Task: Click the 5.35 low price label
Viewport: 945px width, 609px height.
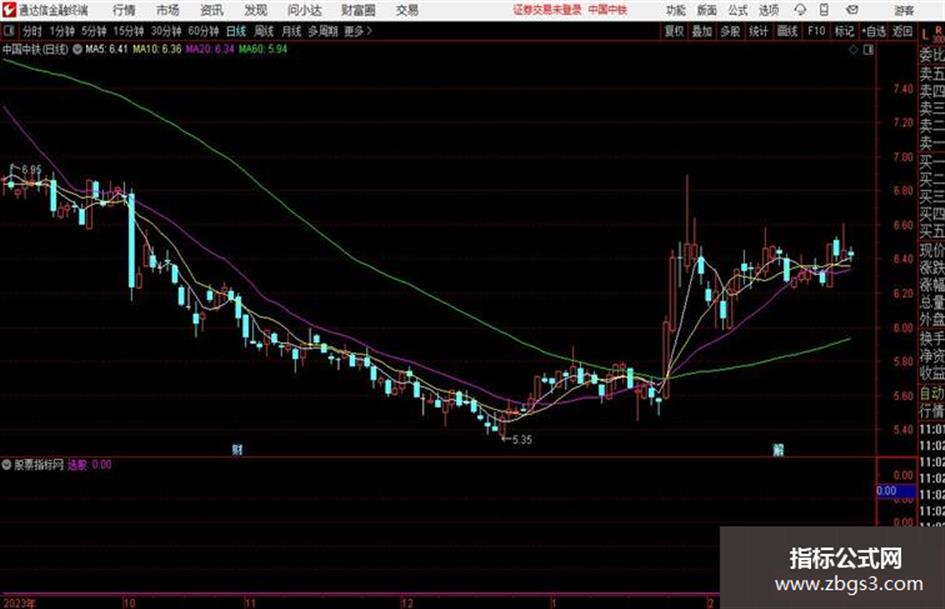Action: click(522, 440)
